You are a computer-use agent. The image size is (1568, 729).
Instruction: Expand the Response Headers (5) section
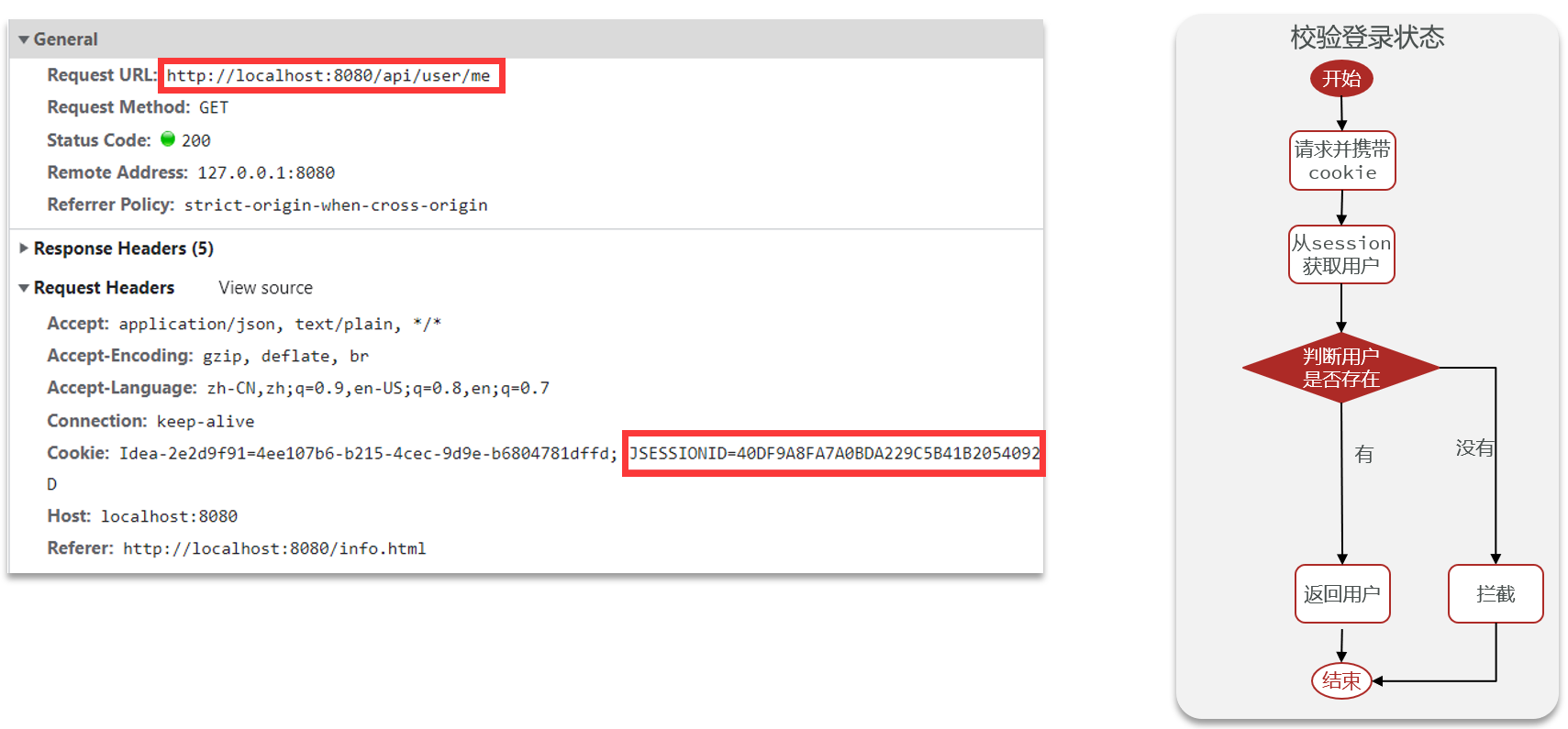pos(24,249)
